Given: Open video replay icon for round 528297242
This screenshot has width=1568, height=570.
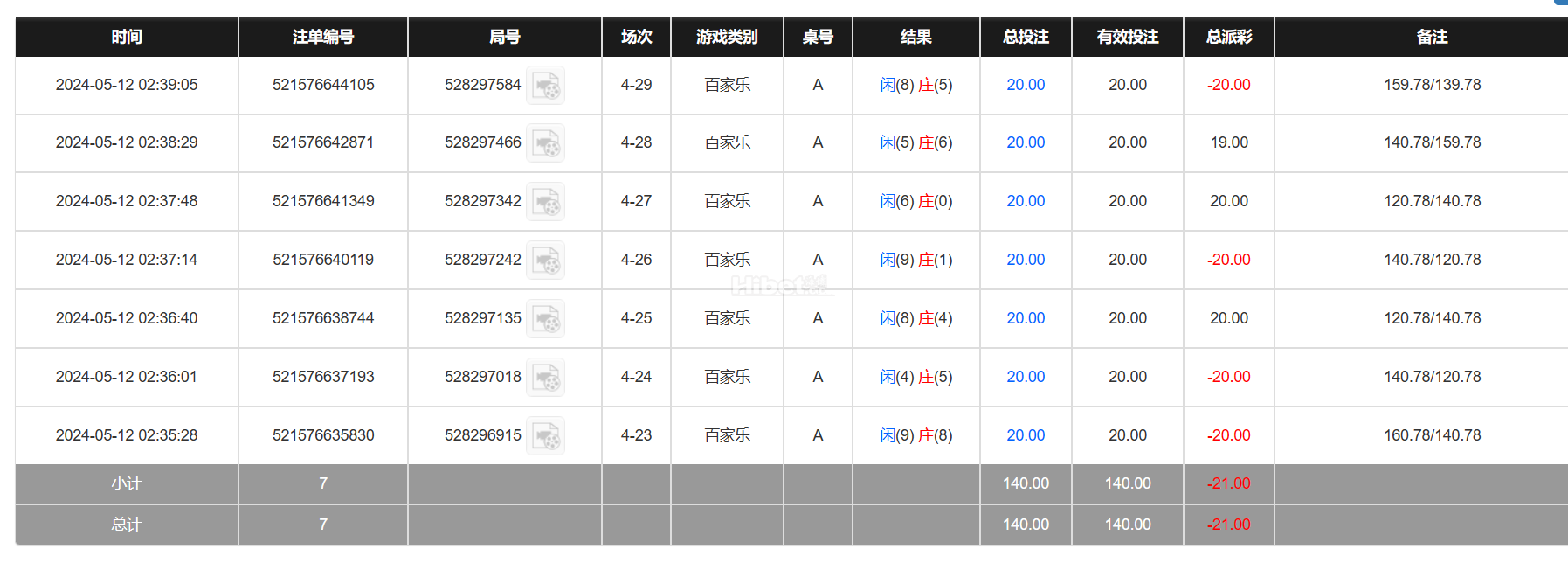Looking at the screenshot, I should (x=546, y=261).
